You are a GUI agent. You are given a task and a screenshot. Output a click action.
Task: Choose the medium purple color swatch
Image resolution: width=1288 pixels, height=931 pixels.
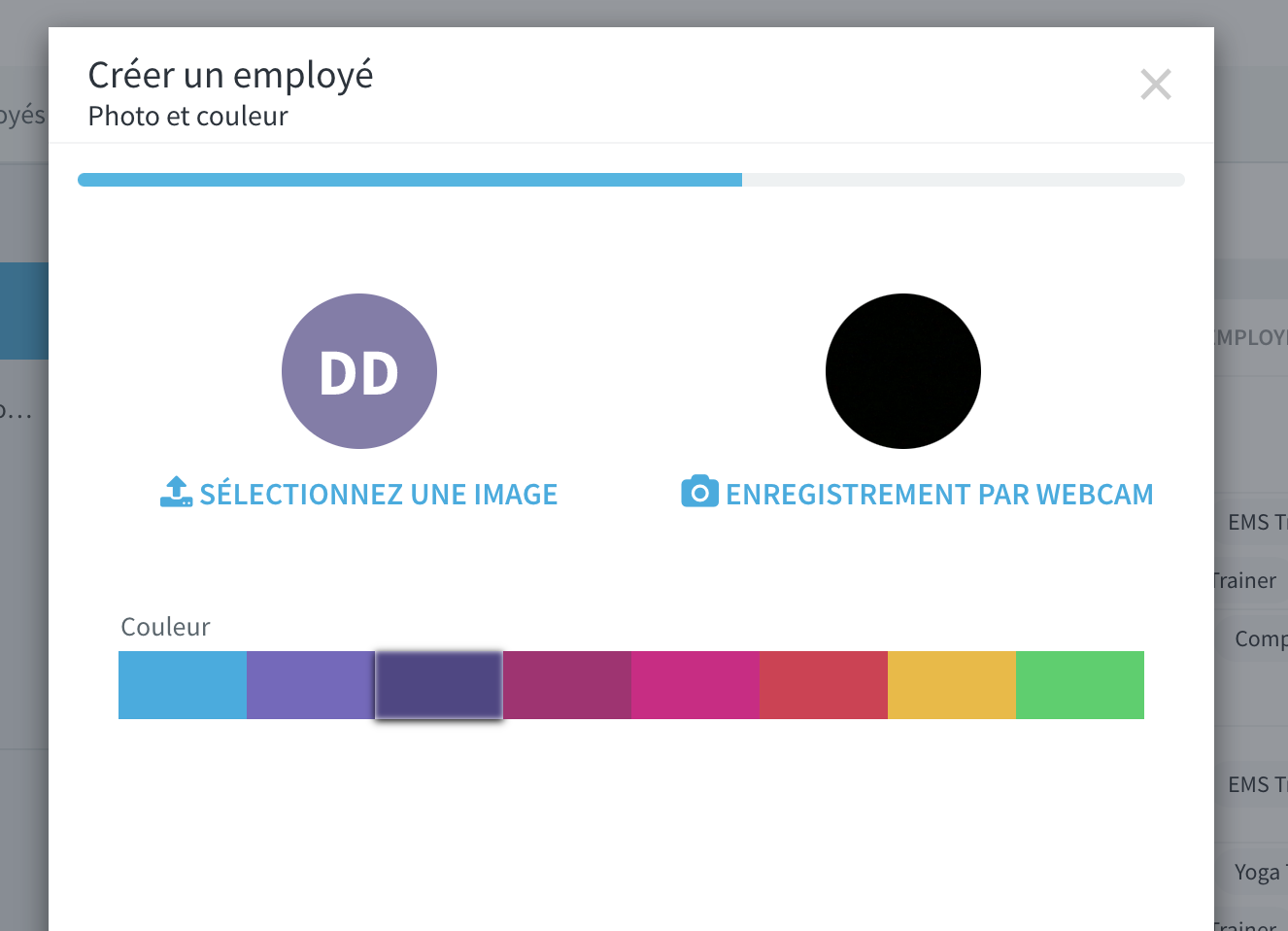(x=311, y=685)
